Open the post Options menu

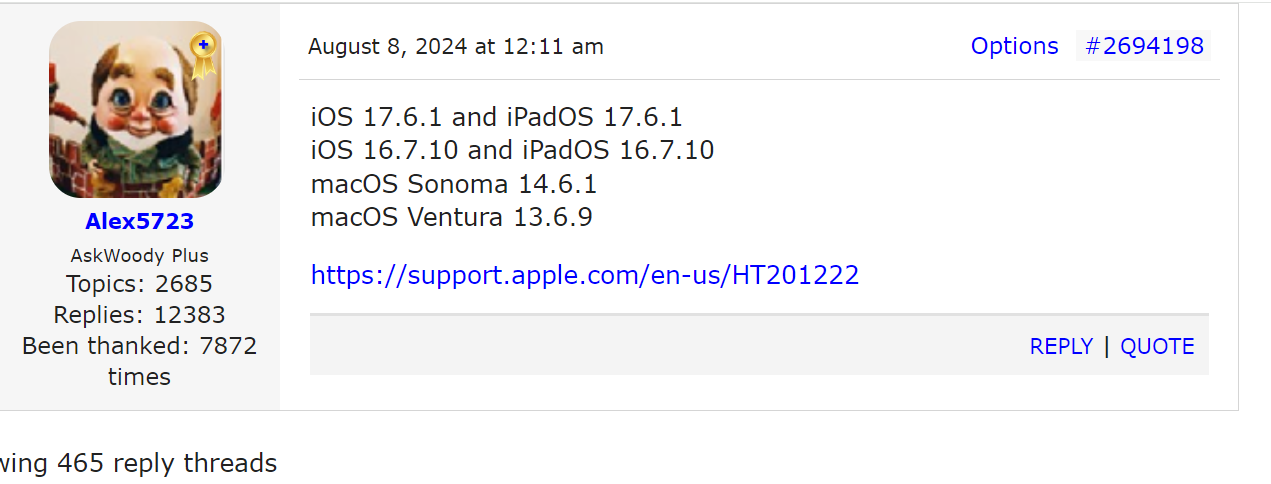(x=1014, y=46)
